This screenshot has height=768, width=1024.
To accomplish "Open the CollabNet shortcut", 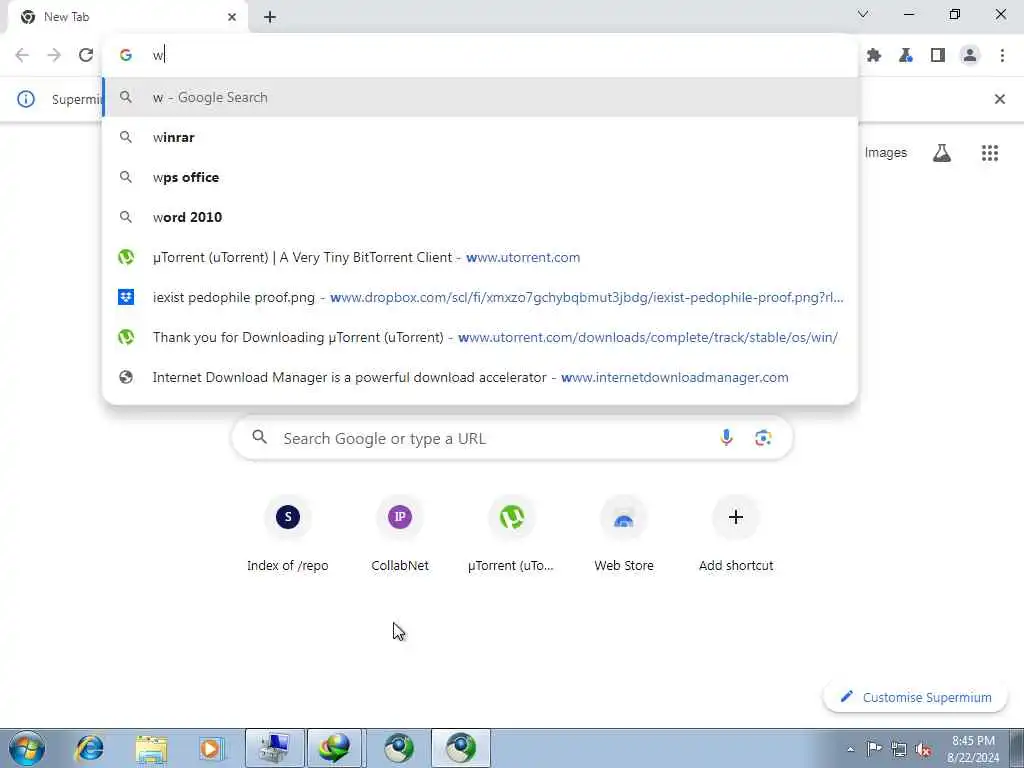I will [400, 534].
